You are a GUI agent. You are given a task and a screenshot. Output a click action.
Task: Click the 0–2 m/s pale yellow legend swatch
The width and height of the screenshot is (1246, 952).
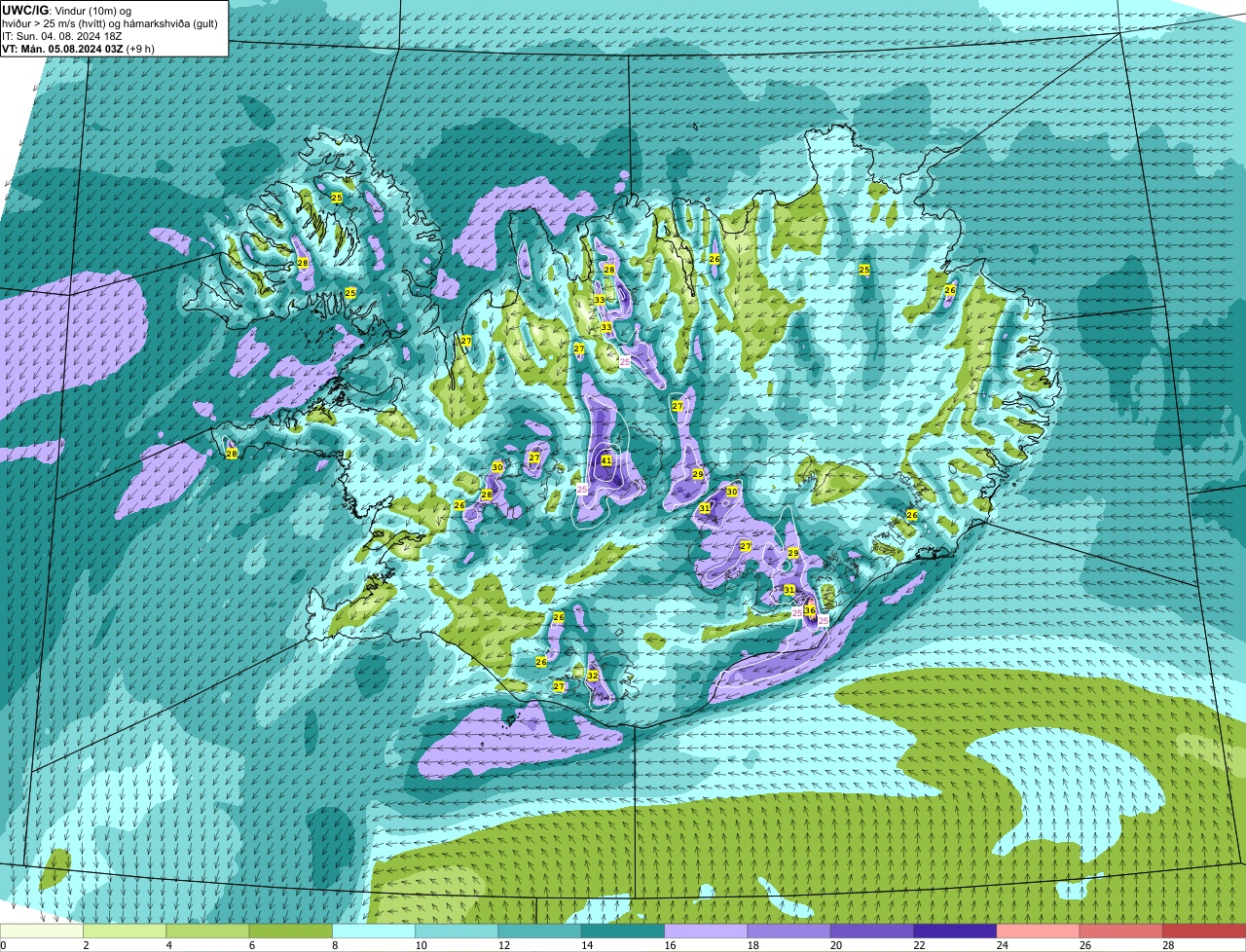point(42,932)
